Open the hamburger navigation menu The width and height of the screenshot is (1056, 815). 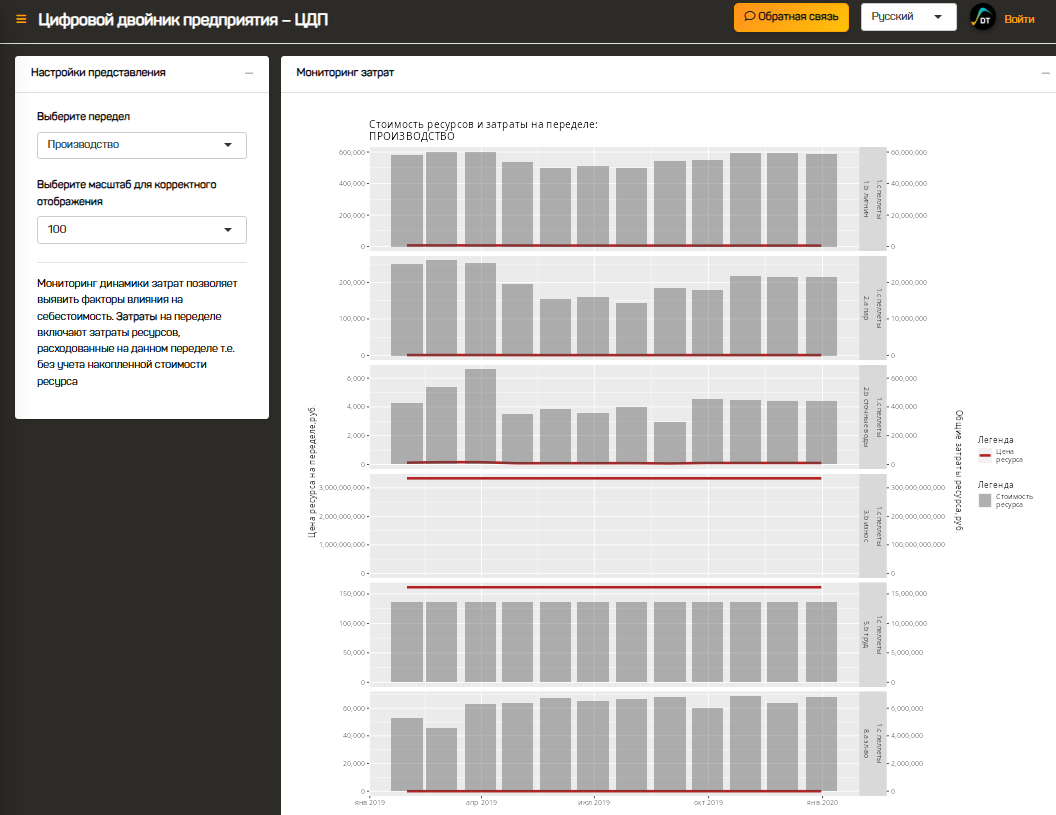pyautogui.click(x=21, y=19)
